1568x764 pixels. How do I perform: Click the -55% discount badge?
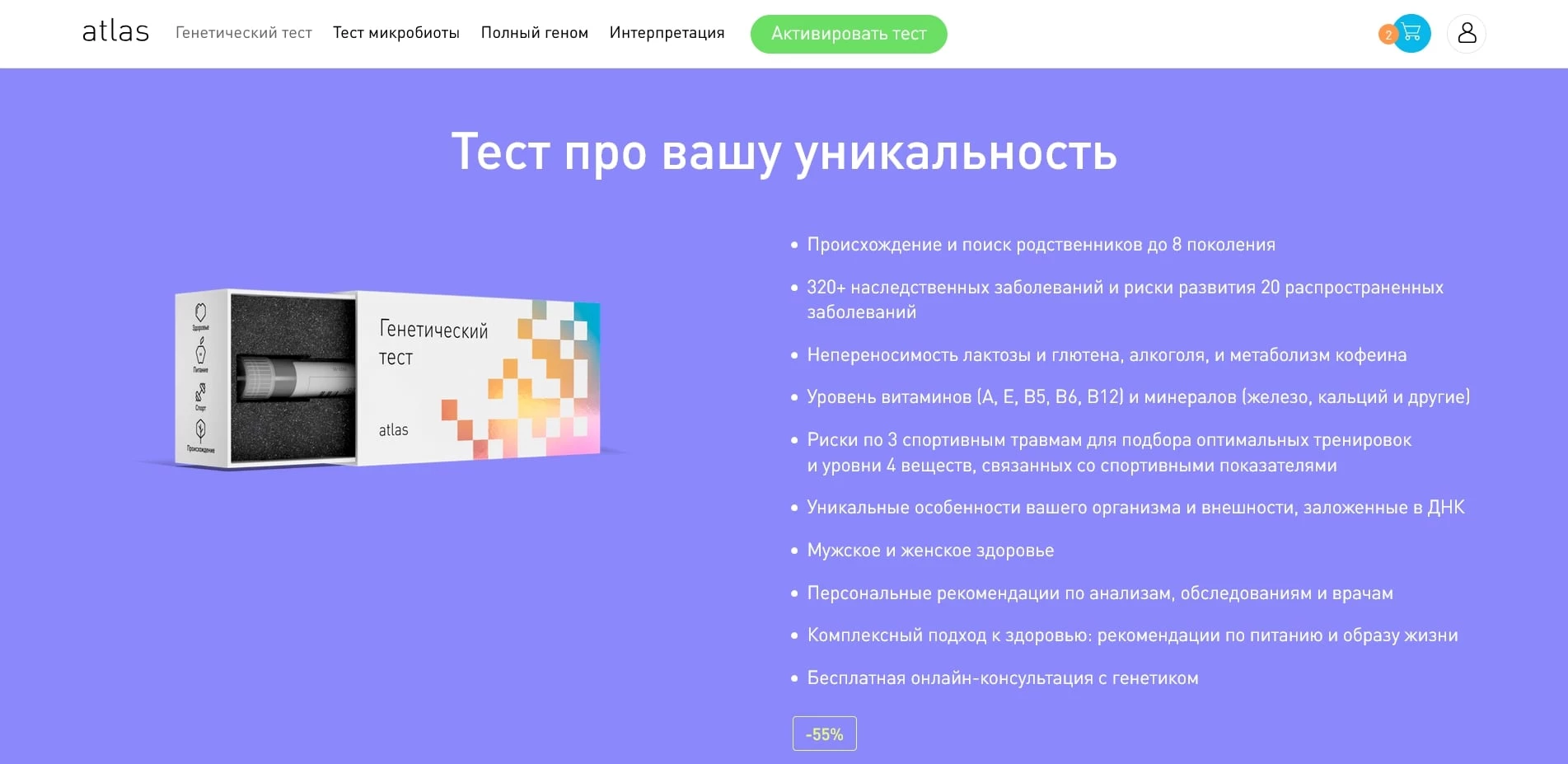coord(823,732)
